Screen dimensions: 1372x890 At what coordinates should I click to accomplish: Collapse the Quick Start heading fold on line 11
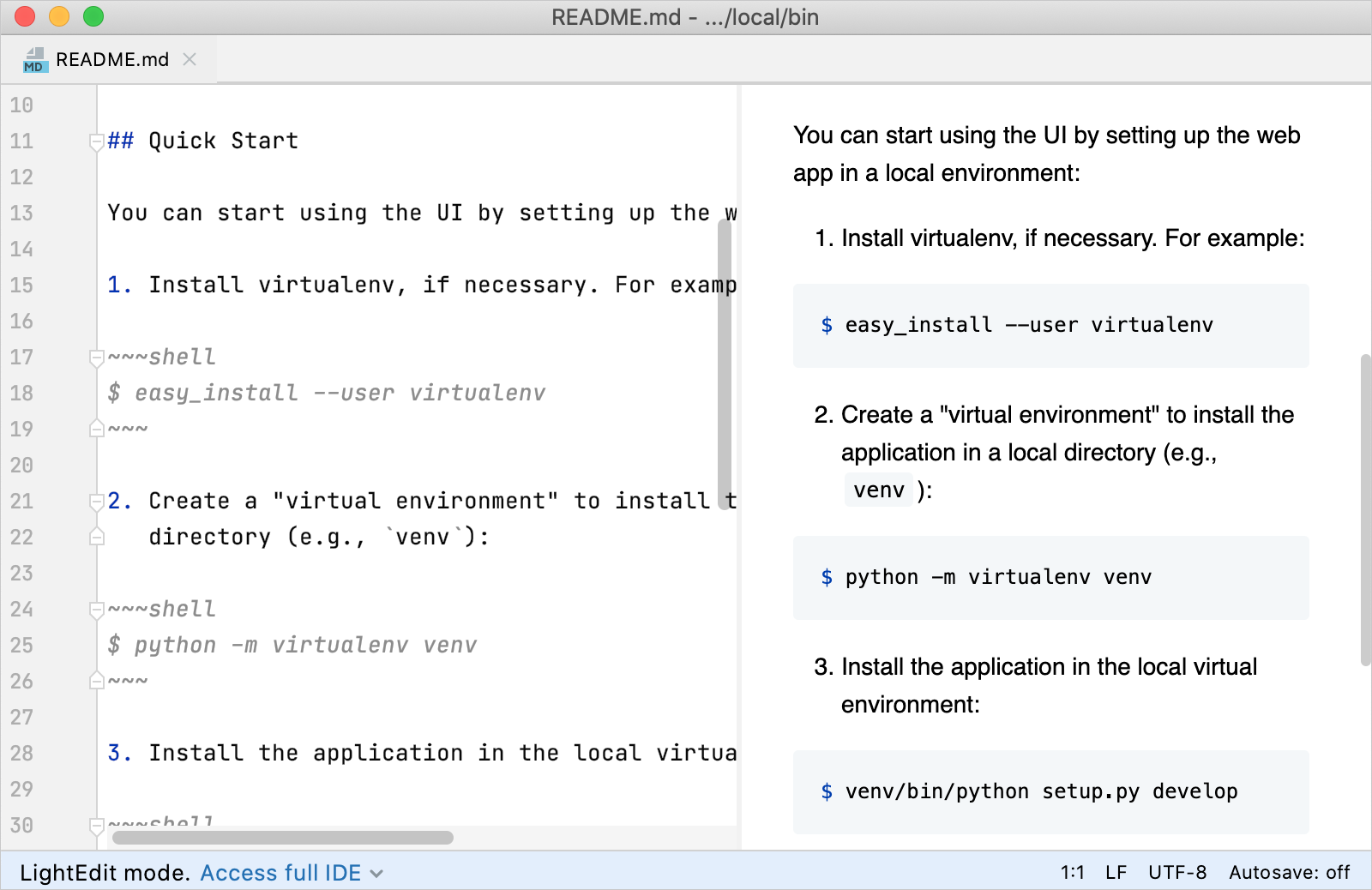pyautogui.click(x=96, y=141)
